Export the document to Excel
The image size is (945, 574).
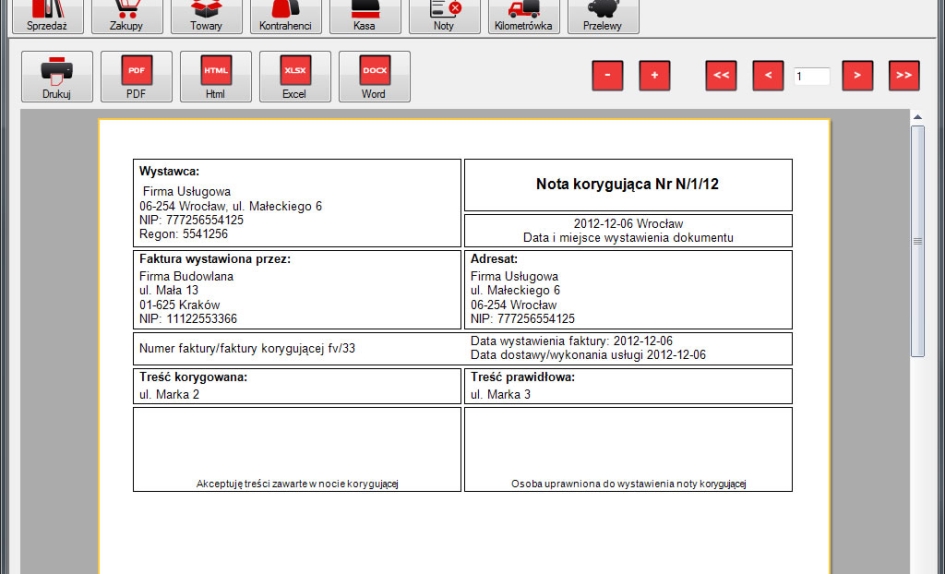[x=295, y=77]
